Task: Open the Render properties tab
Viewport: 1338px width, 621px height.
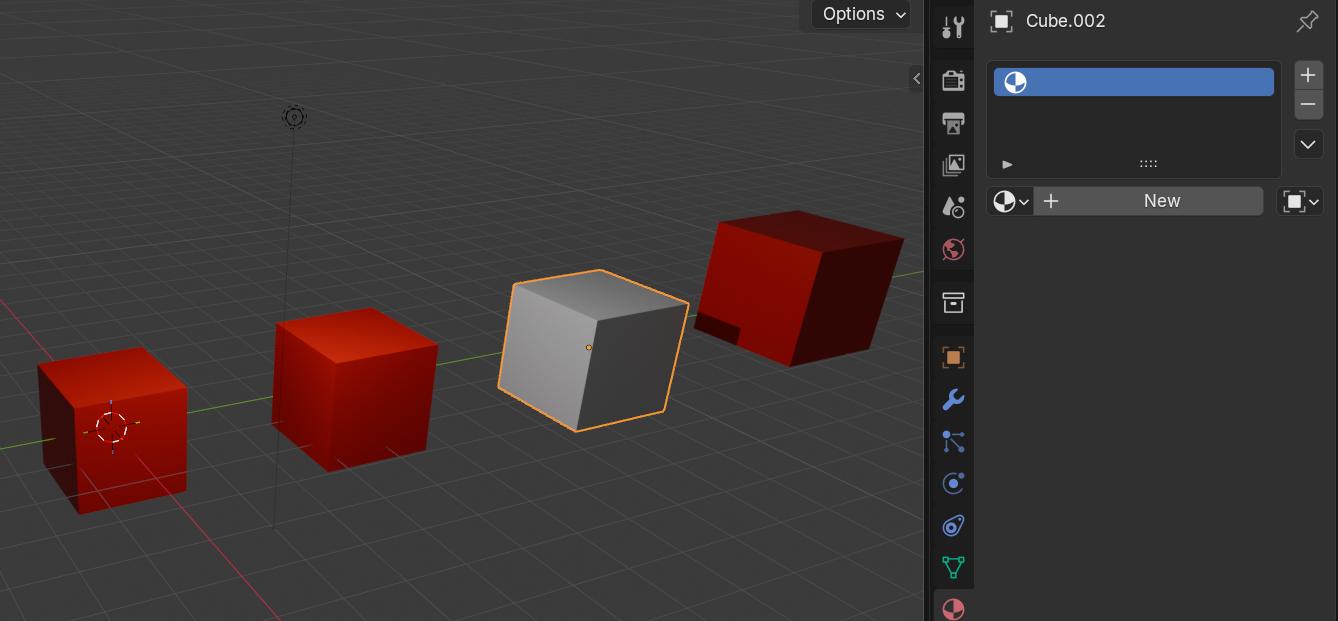Action: [x=953, y=80]
